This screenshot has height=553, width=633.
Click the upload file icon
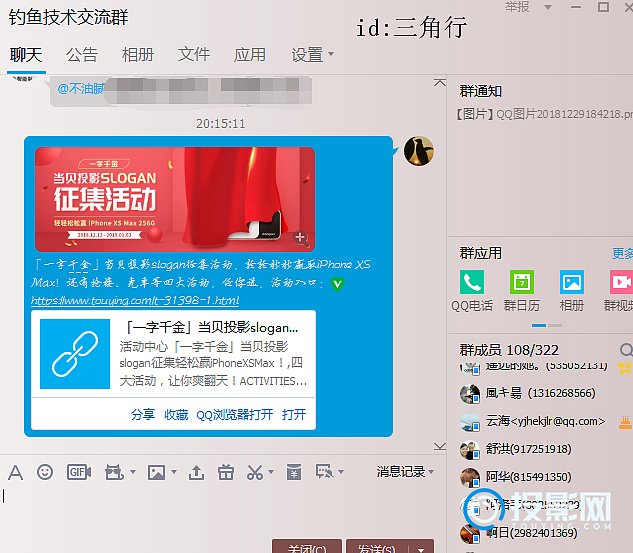click(x=197, y=472)
